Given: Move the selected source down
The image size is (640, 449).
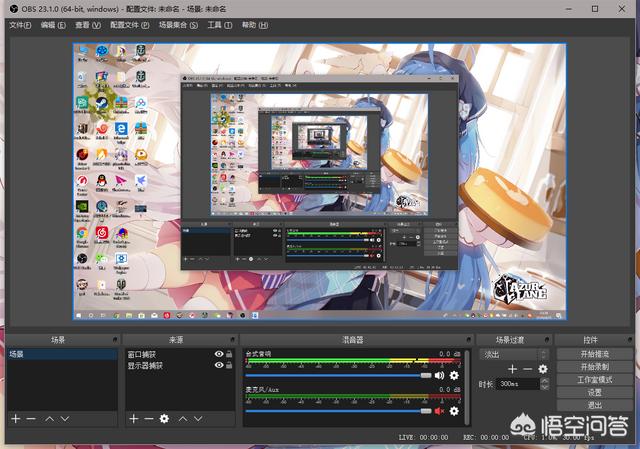Looking at the screenshot, I should click(x=198, y=418).
